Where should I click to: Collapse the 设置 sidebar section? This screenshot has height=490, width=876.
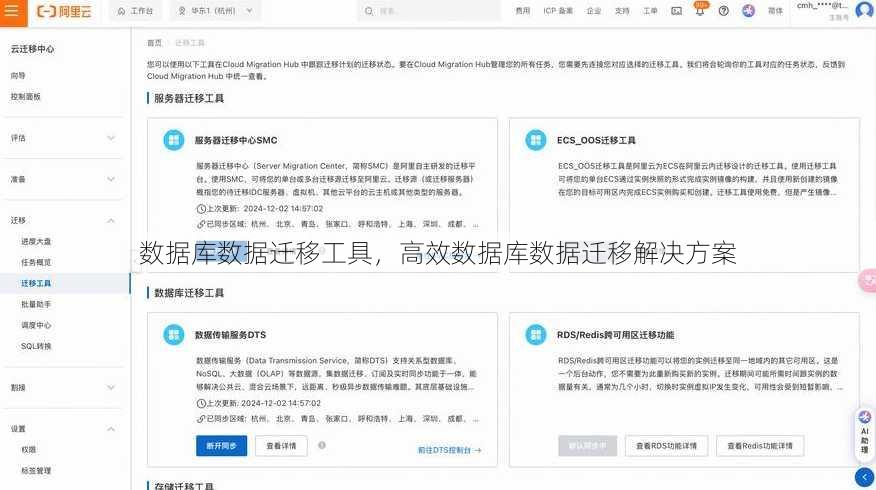point(63,429)
